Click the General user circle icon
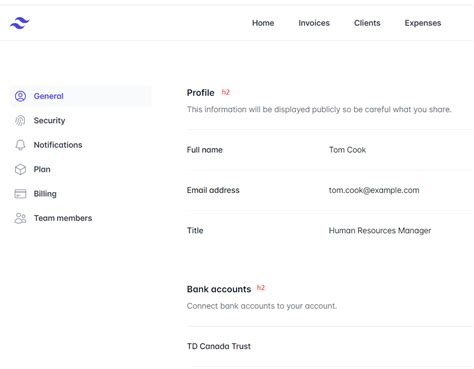 [20, 96]
